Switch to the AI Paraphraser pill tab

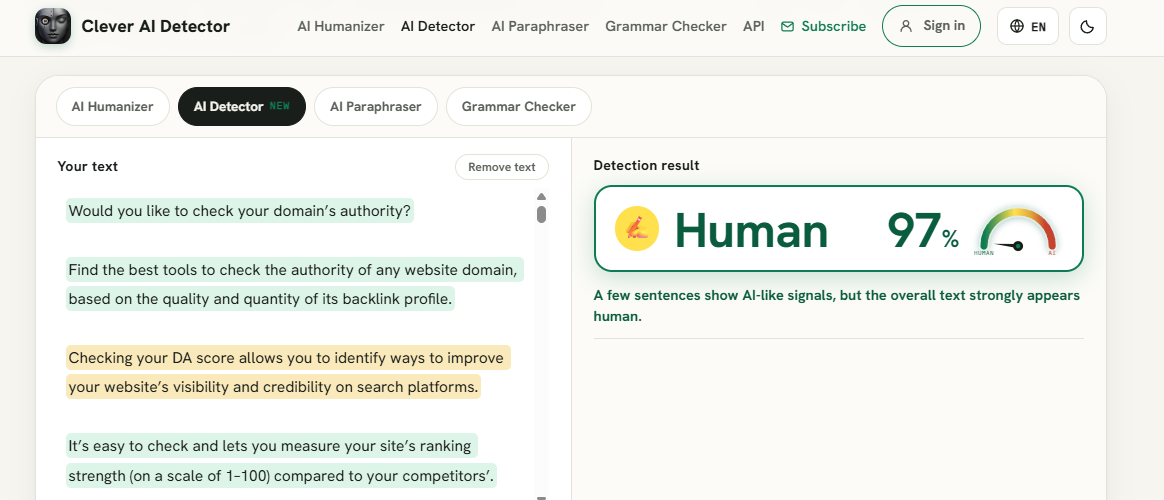[376, 106]
